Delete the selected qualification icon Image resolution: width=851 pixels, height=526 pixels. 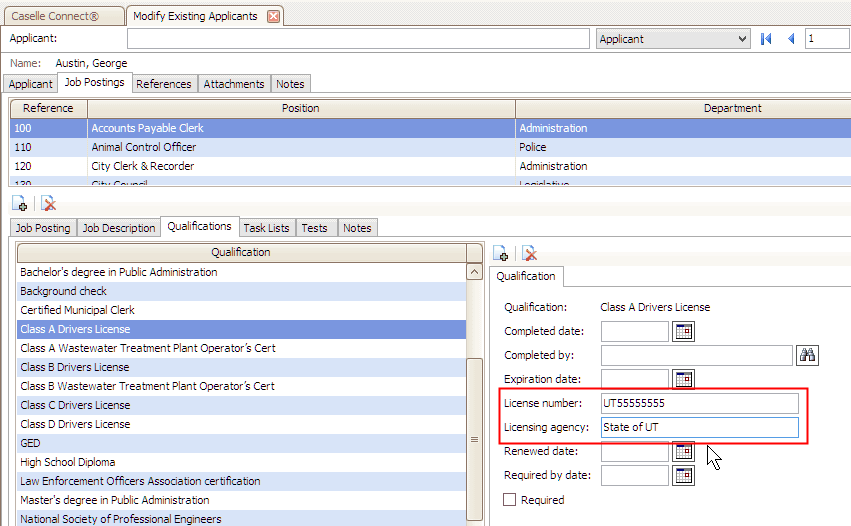pyautogui.click(x=529, y=254)
